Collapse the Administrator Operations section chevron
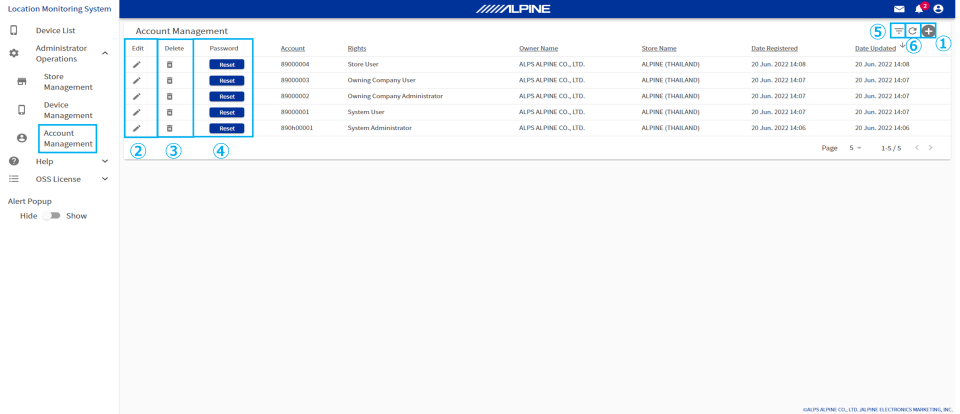 click(x=105, y=53)
